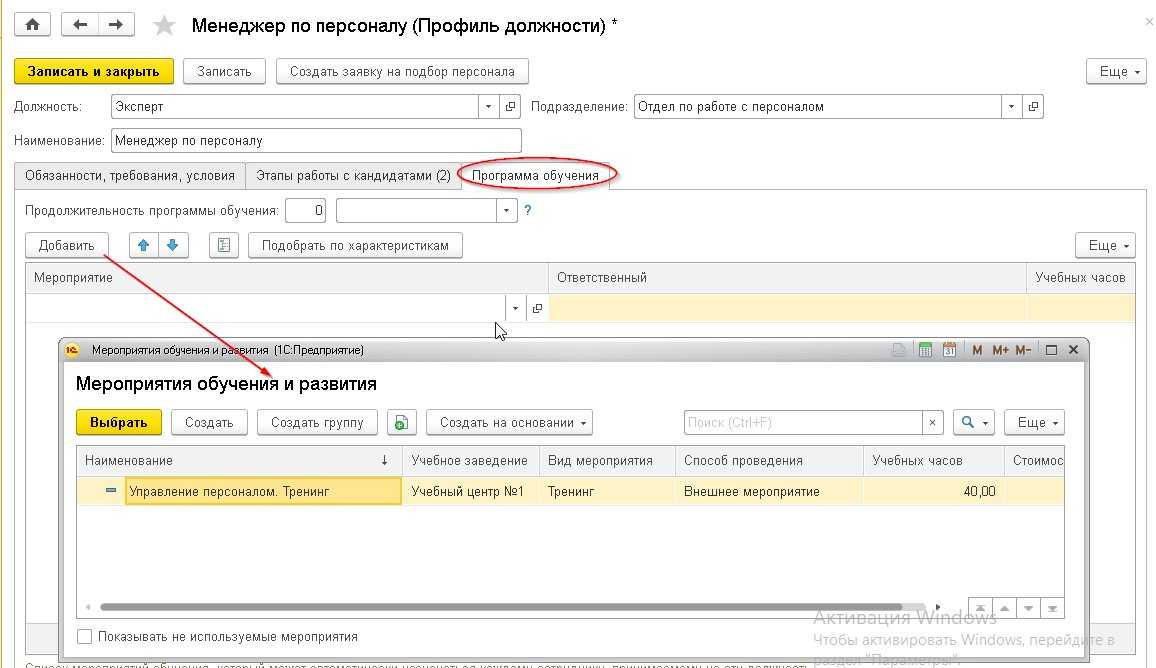This screenshot has width=1156, height=668.
Task: Switch to 'Обязанности, требования, условия' tab
Action: 130,175
